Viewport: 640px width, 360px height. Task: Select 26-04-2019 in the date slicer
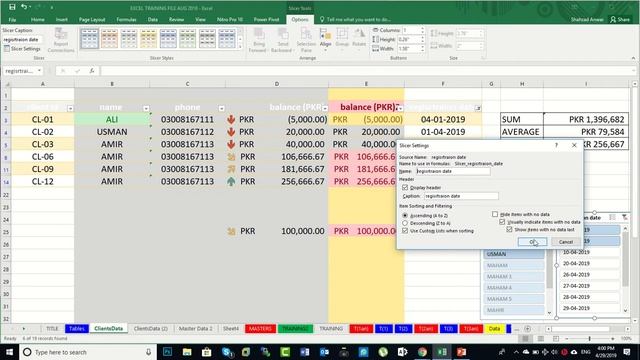[x=589, y=275]
